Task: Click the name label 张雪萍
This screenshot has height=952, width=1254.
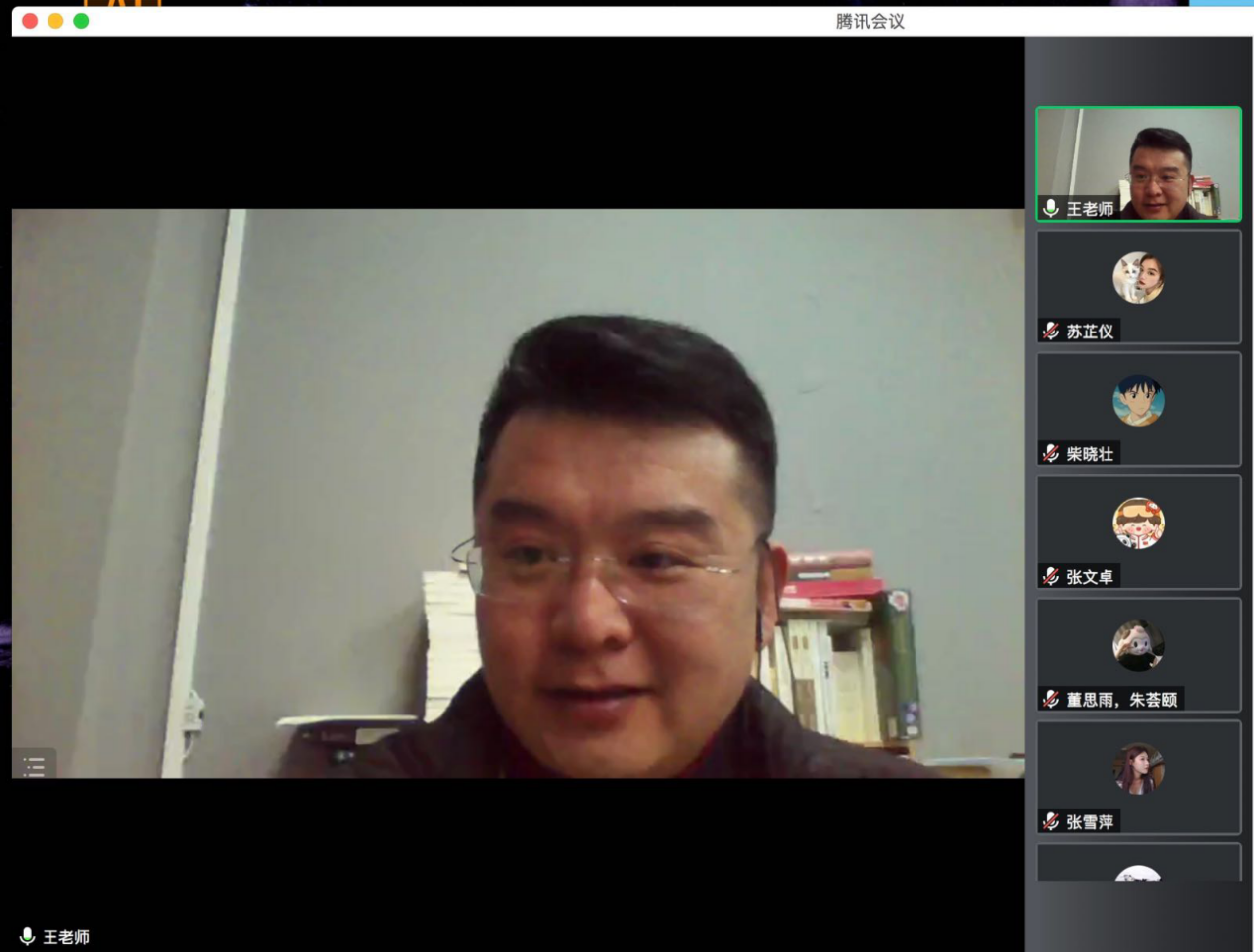Action: coord(1090,822)
